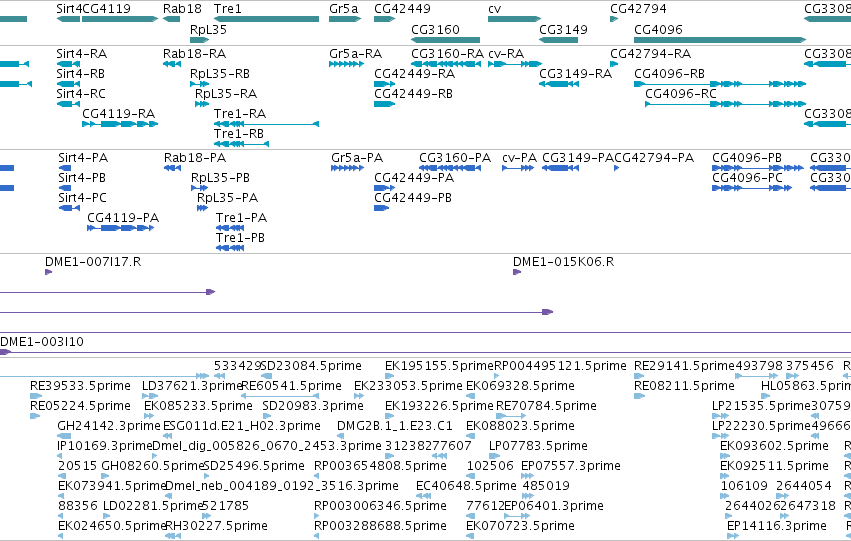851x541 pixels.
Task: Click the CG4096-PB protein feature
Action: (758, 168)
